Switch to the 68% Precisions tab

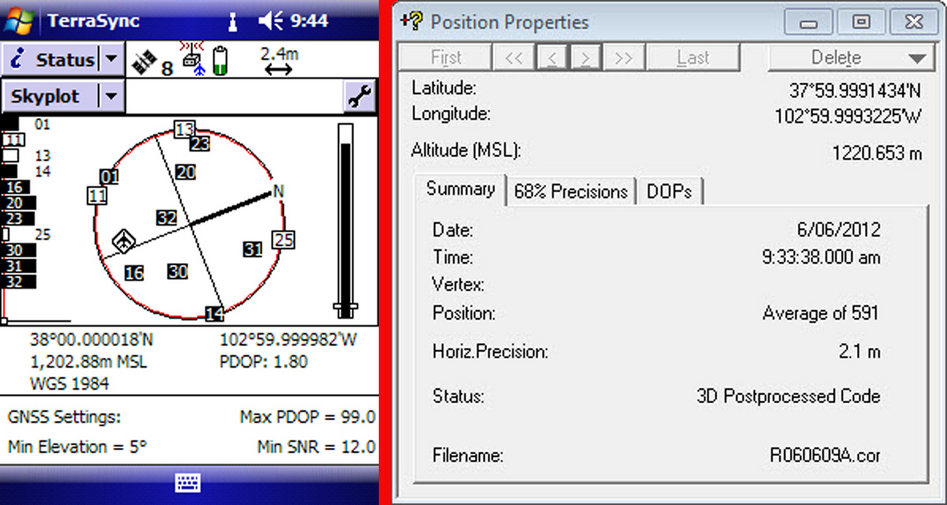click(x=571, y=192)
